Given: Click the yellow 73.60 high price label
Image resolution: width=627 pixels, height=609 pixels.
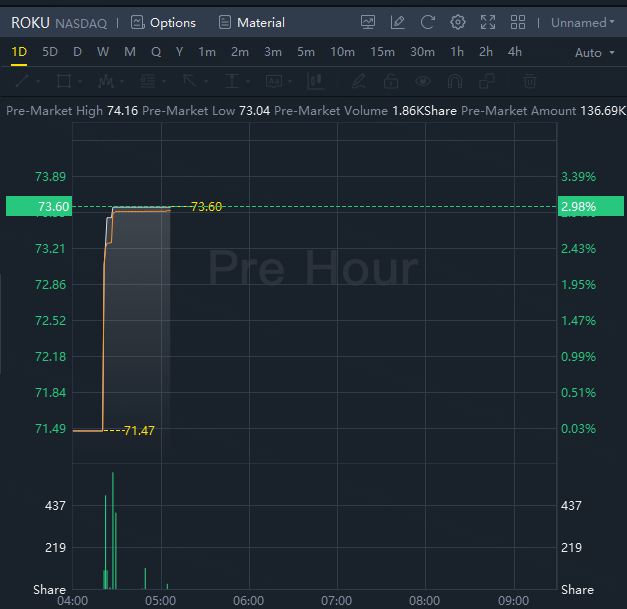Looking at the screenshot, I should [x=206, y=207].
